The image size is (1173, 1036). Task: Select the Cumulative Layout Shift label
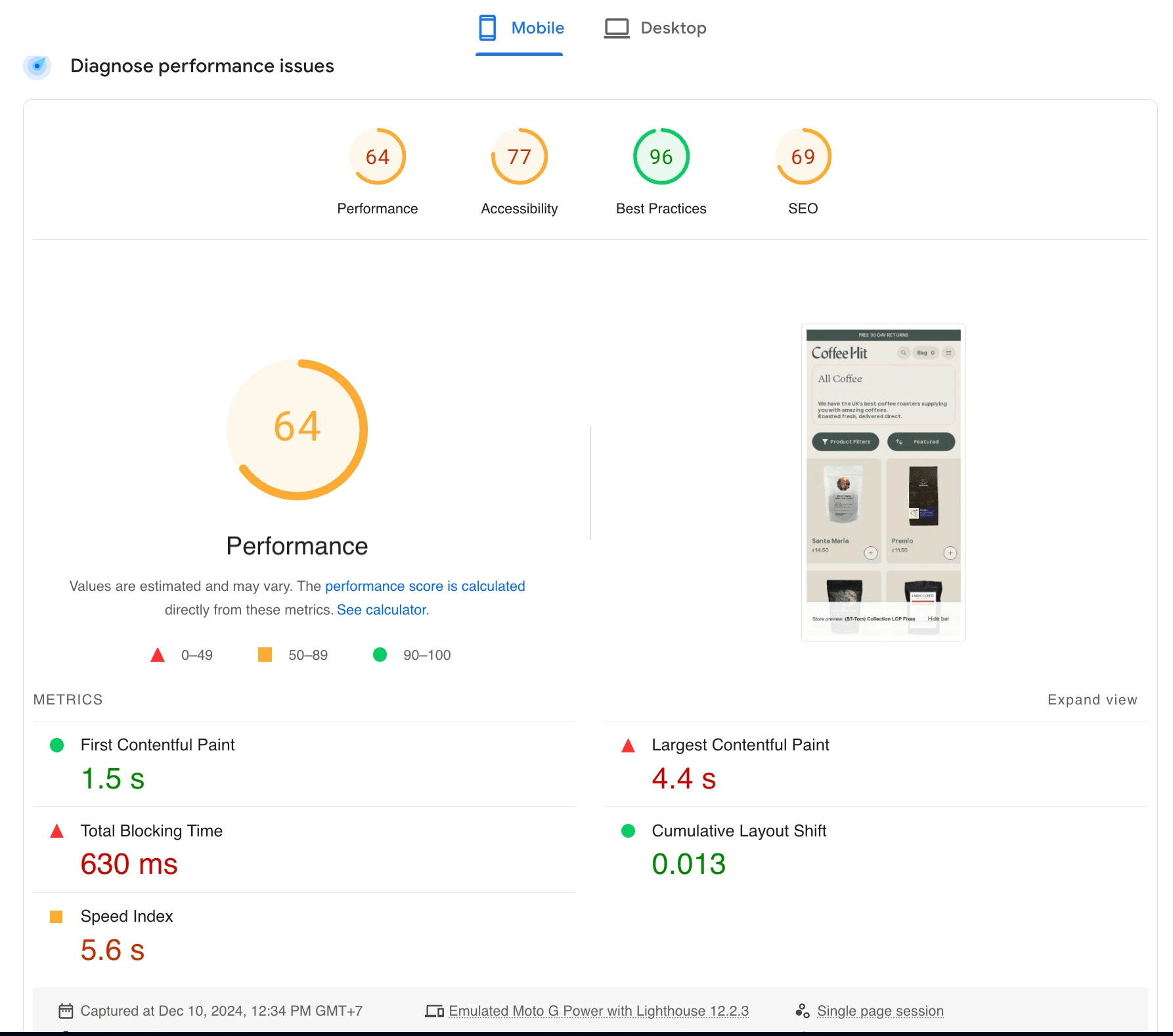[739, 831]
